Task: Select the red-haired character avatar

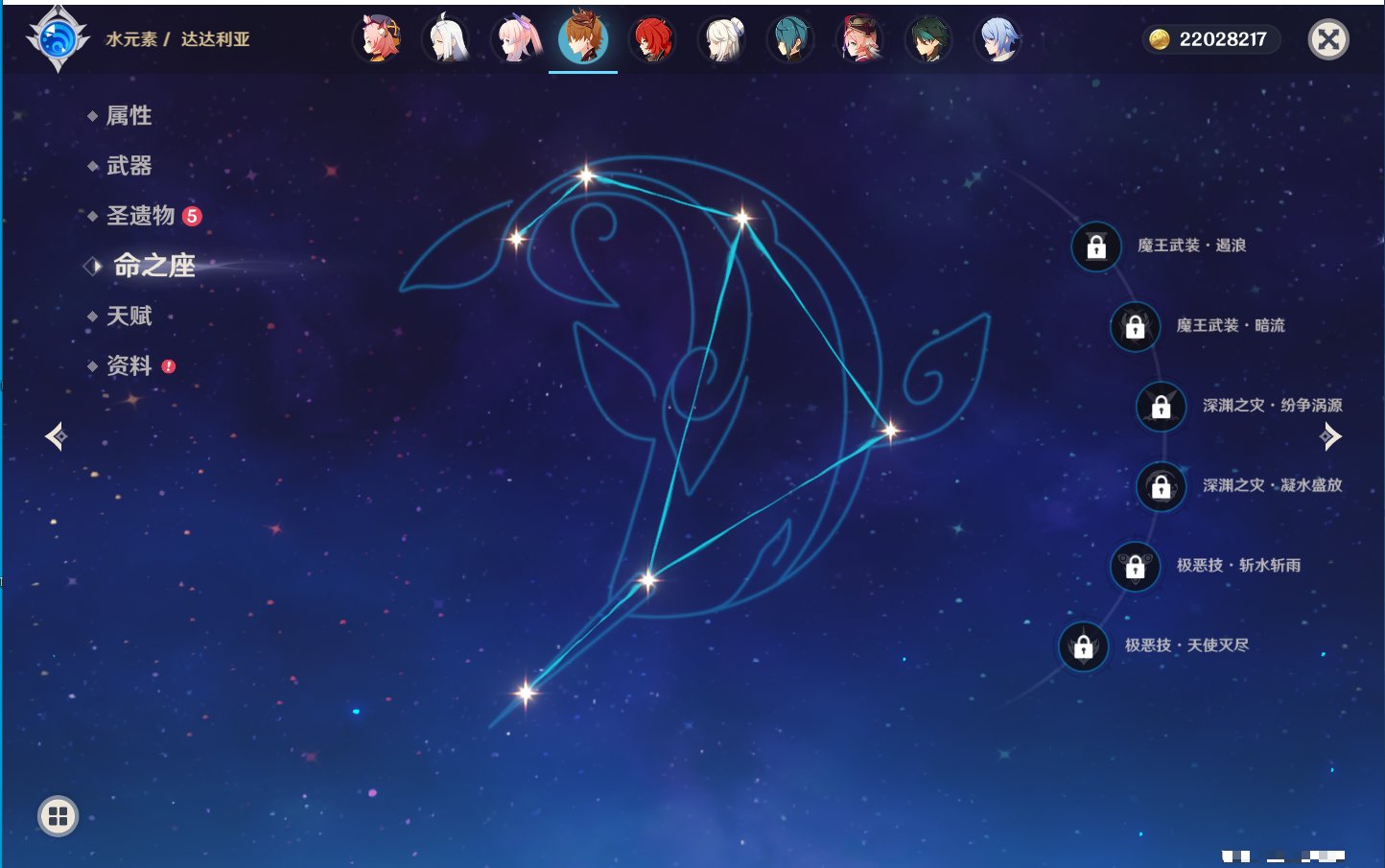Action: (x=653, y=39)
